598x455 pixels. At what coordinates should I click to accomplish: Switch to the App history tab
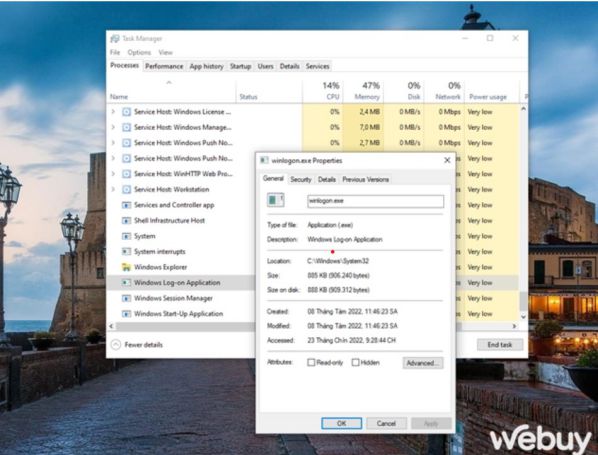[206, 66]
